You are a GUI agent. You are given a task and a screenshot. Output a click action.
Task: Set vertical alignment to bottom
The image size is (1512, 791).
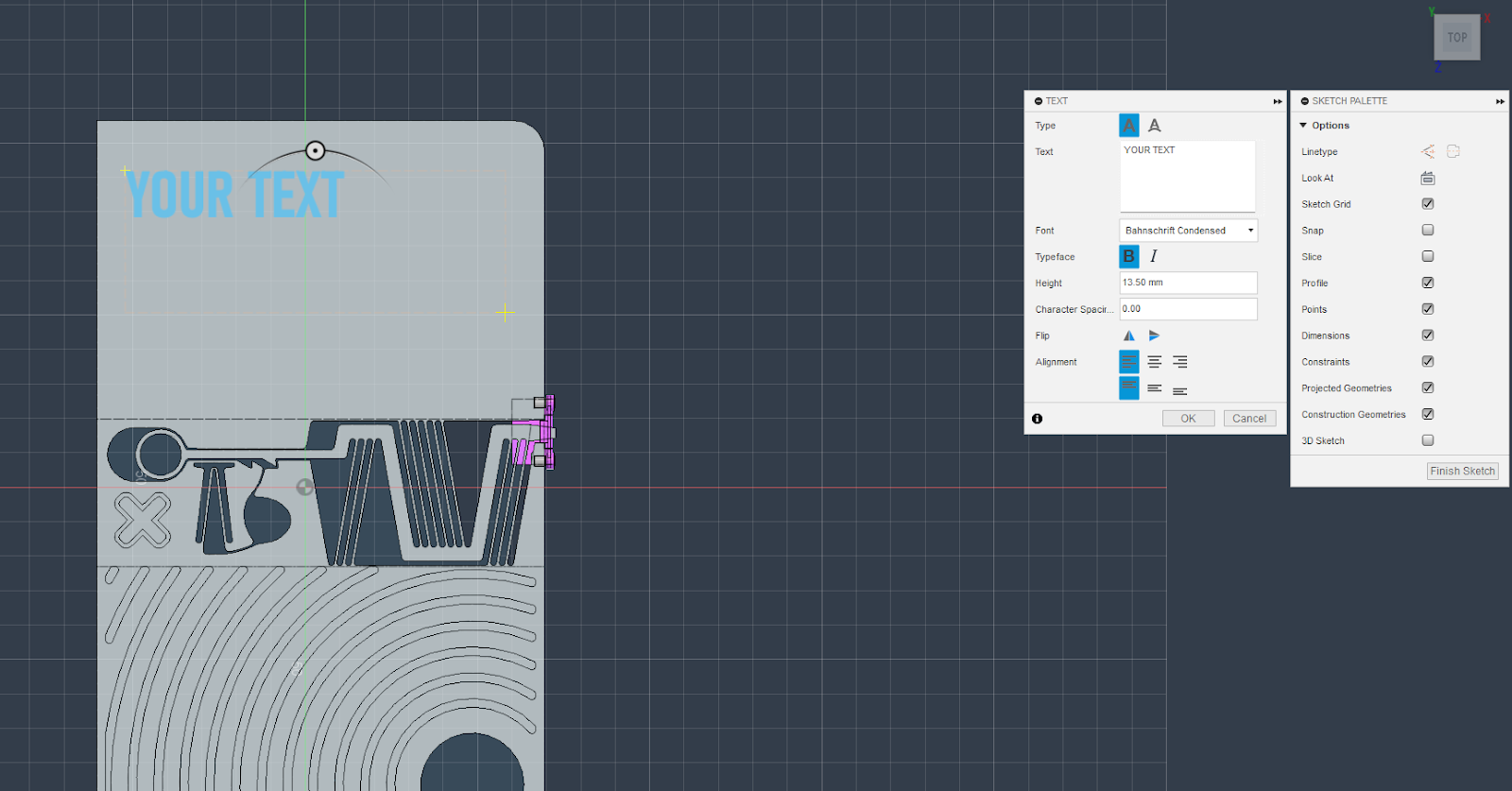(x=1179, y=390)
